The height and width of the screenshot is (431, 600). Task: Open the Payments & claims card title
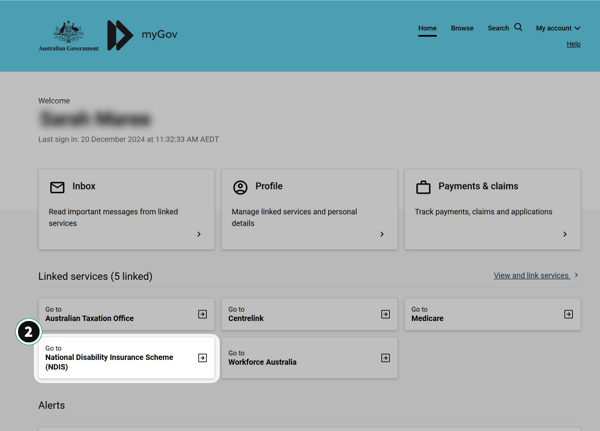click(478, 186)
